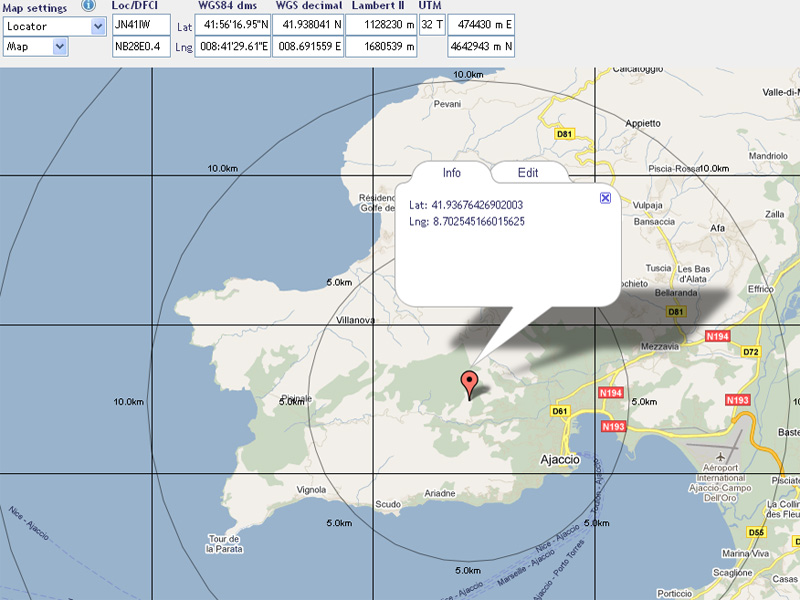Click the D61 road shield

560,411
